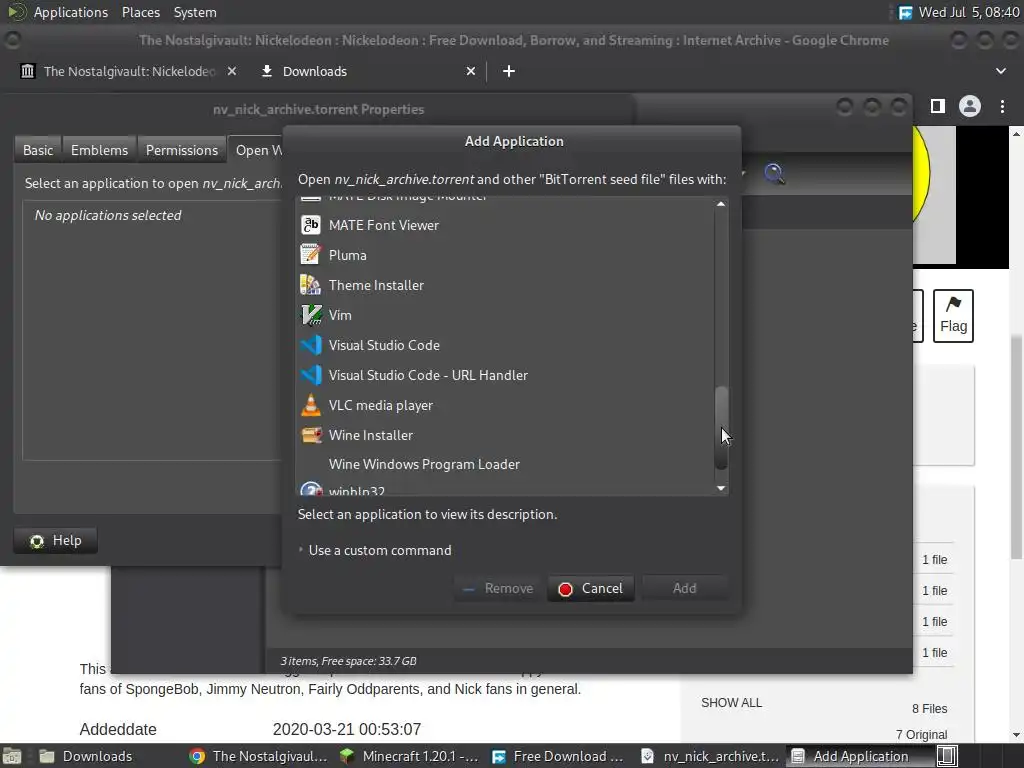Select MATE Font Viewer icon in the list
Viewport: 1024px width, 768px height.
pyautogui.click(x=311, y=225)
